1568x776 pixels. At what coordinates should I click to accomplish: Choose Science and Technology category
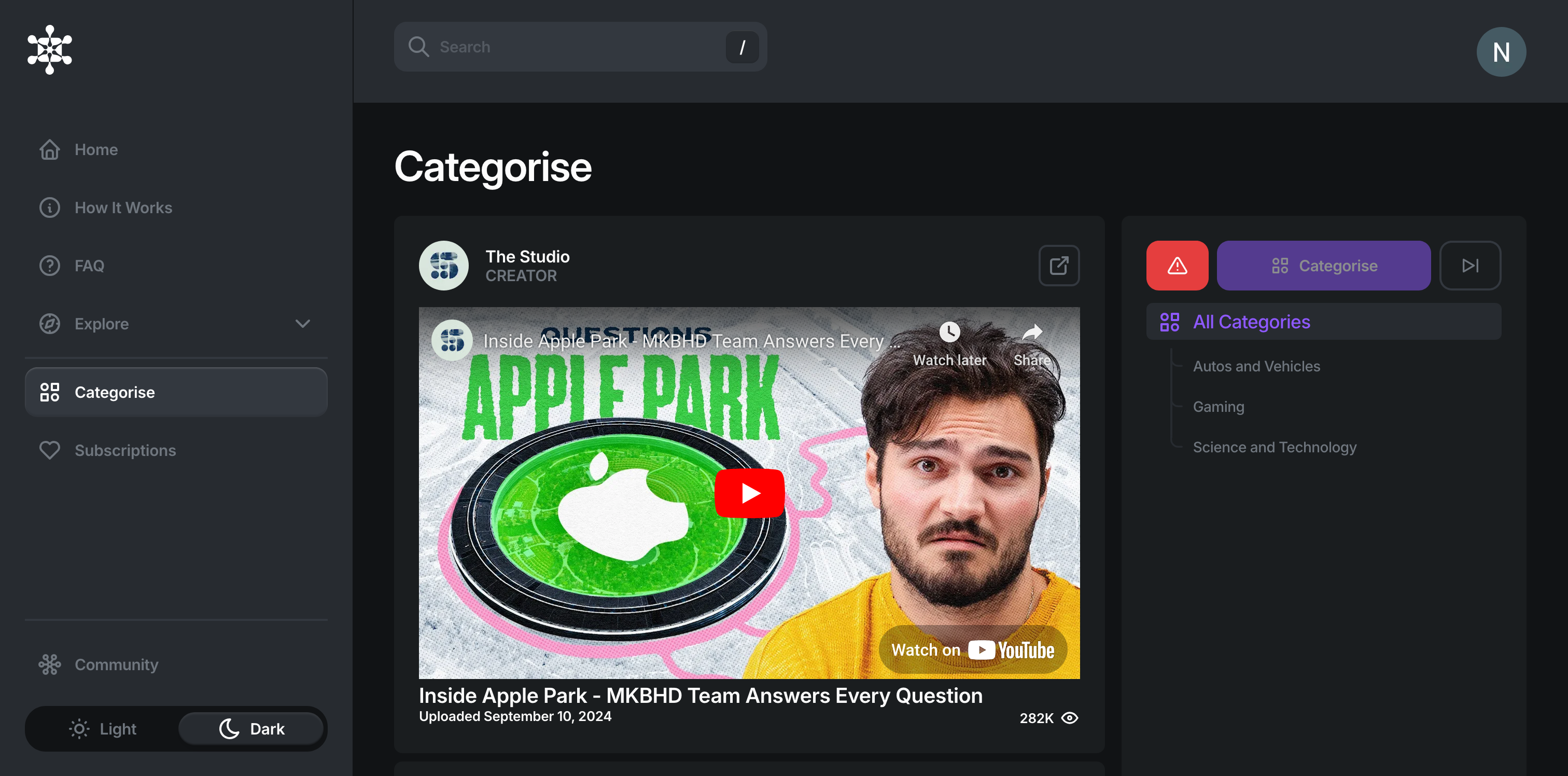point(1275,447)
